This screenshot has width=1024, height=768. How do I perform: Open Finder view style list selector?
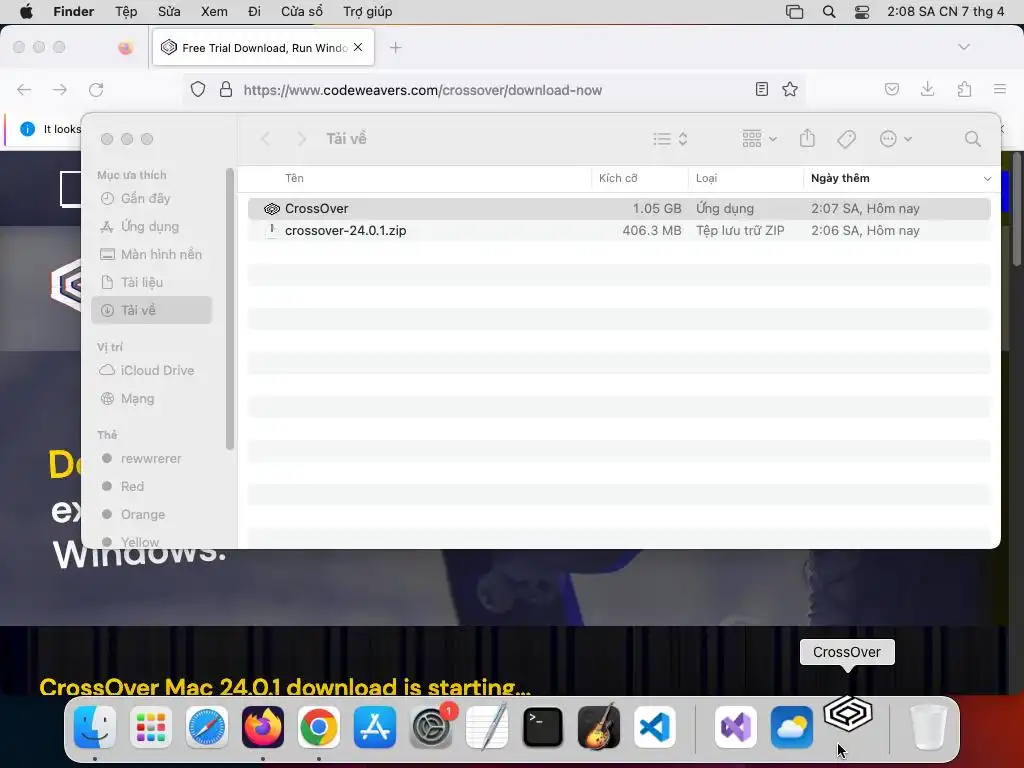click(670, 138)
